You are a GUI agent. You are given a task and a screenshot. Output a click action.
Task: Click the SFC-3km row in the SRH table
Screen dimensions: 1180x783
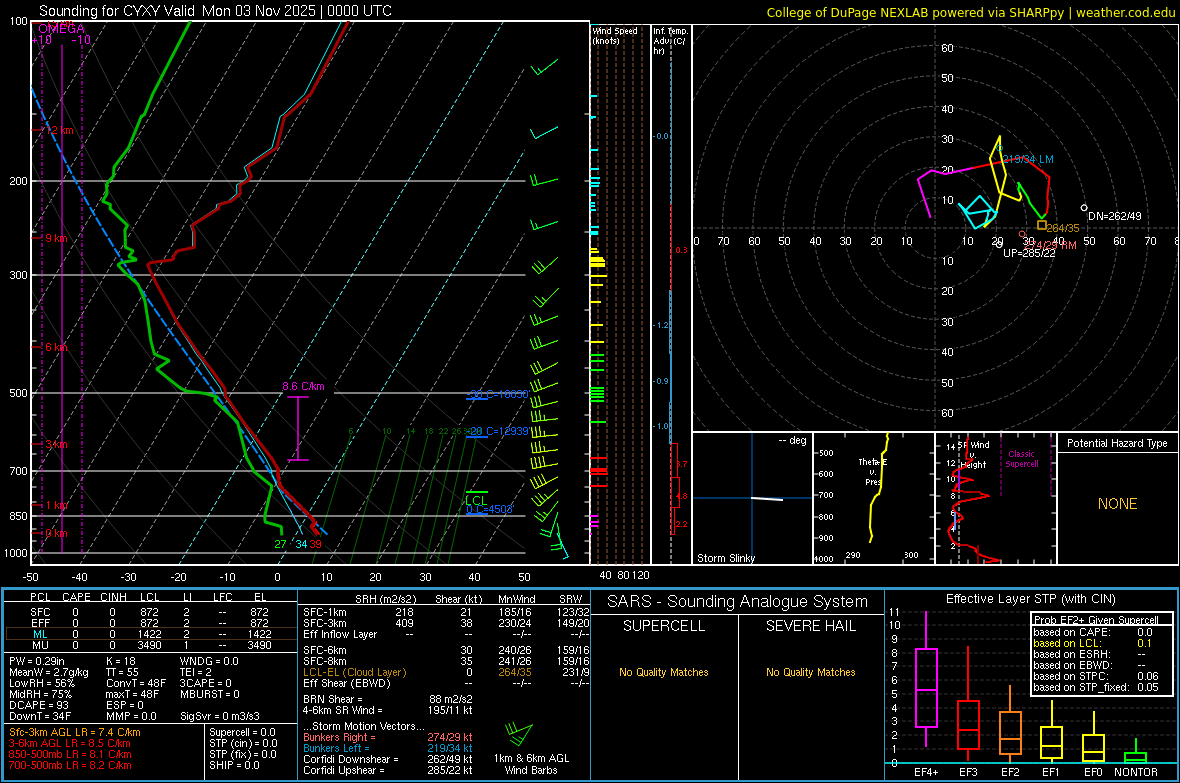[446, 623]
